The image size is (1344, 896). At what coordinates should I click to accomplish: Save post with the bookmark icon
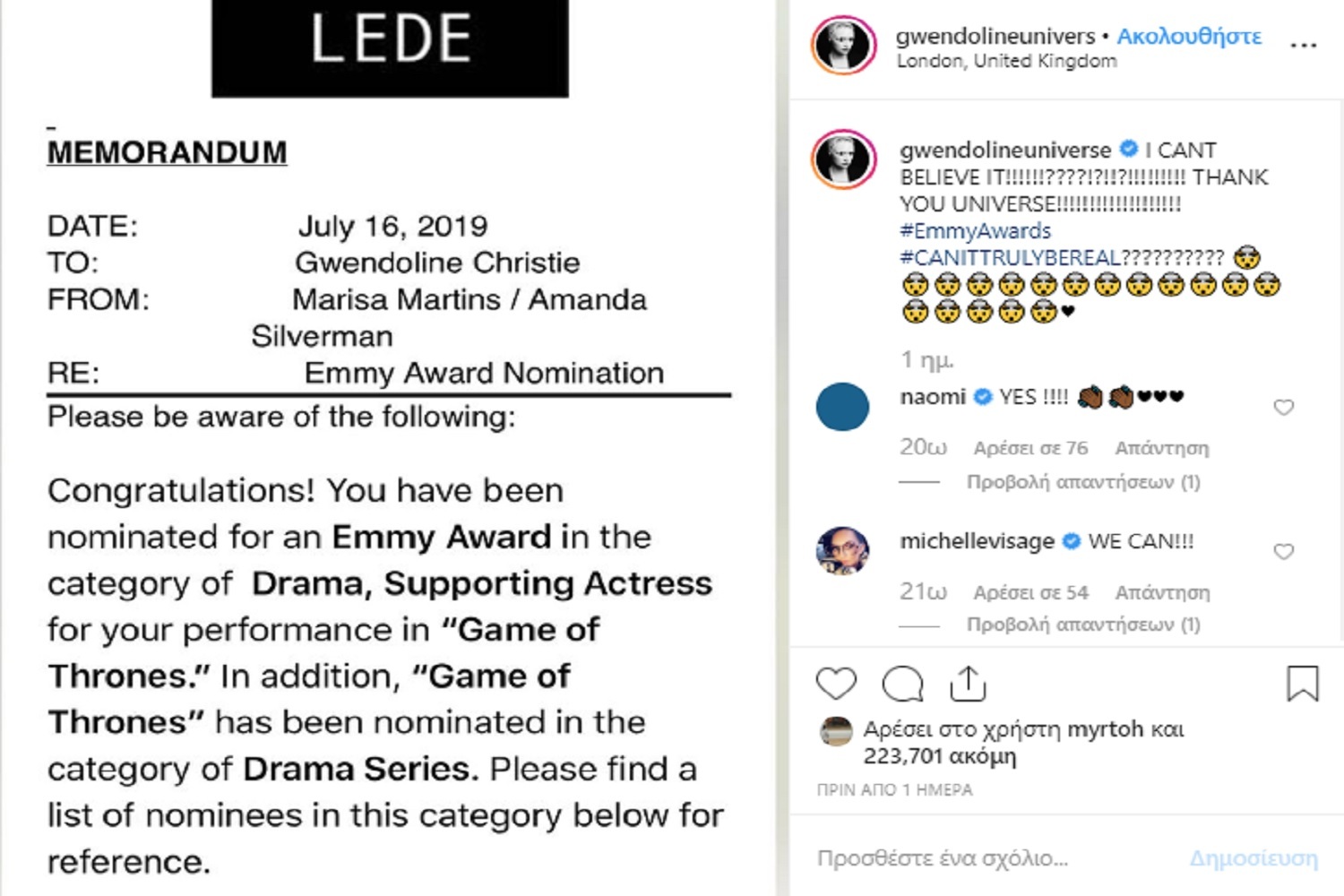1302,684
